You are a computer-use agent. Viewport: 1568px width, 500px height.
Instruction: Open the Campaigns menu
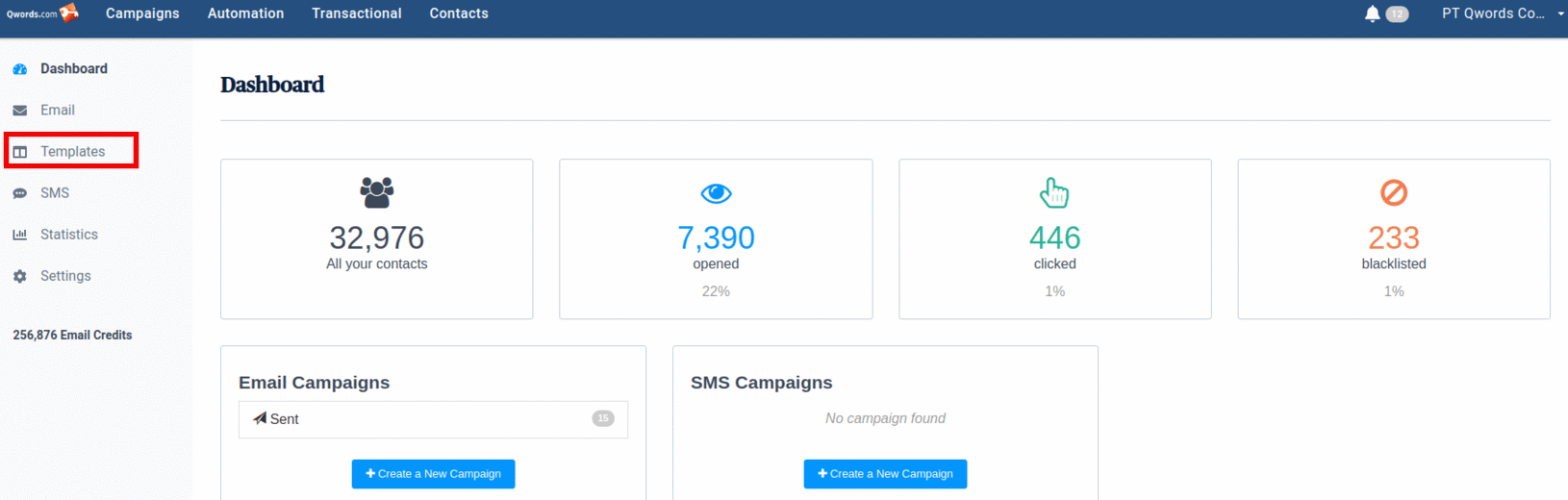(142, 13)
